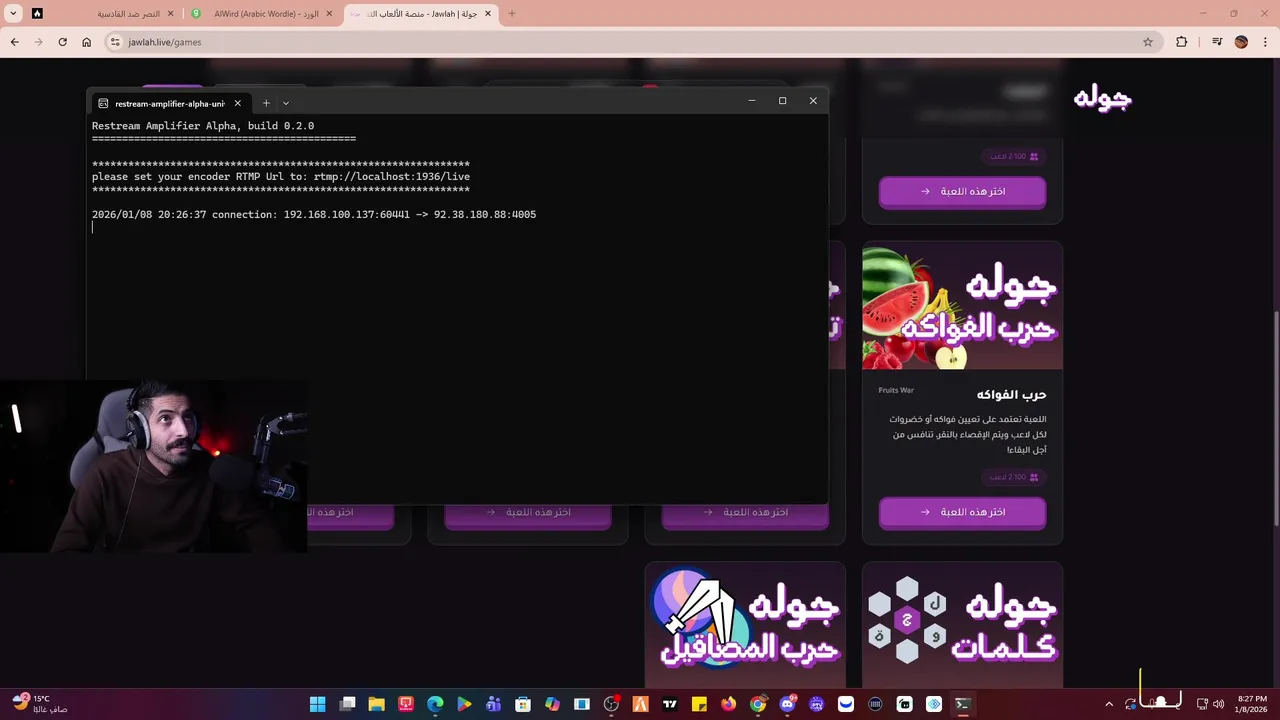Open a new Chrome tab
Image resolution: width=1280 pixels, height=720 pixels.
click(512, 14)
